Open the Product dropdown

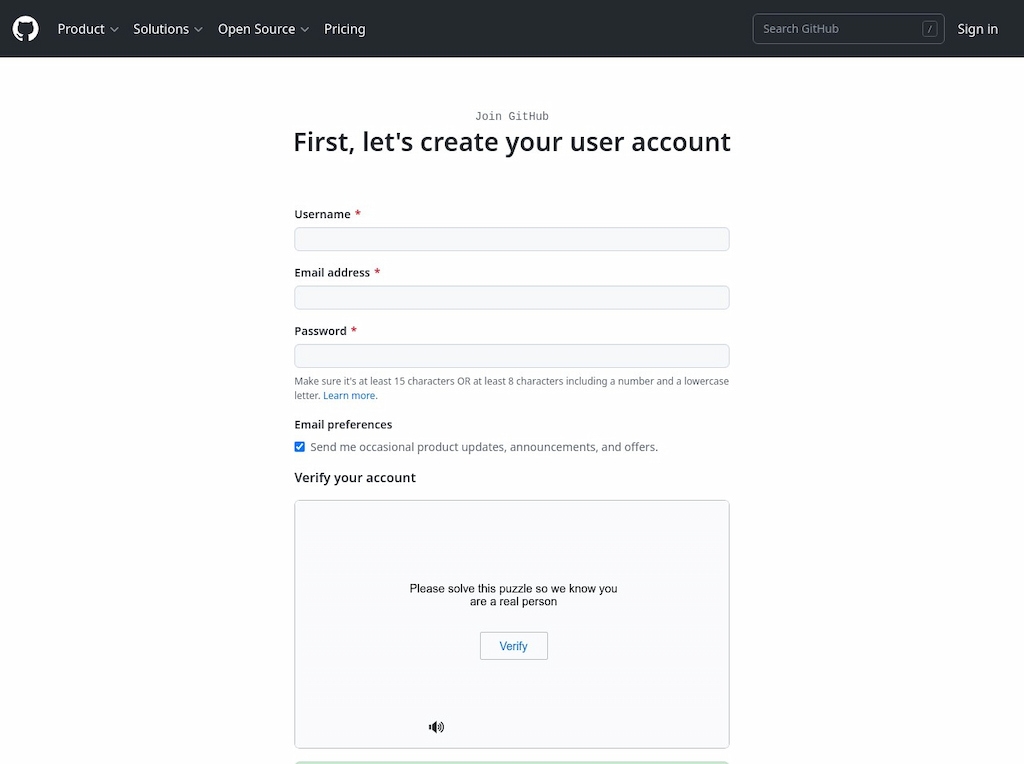pos(83,29)
